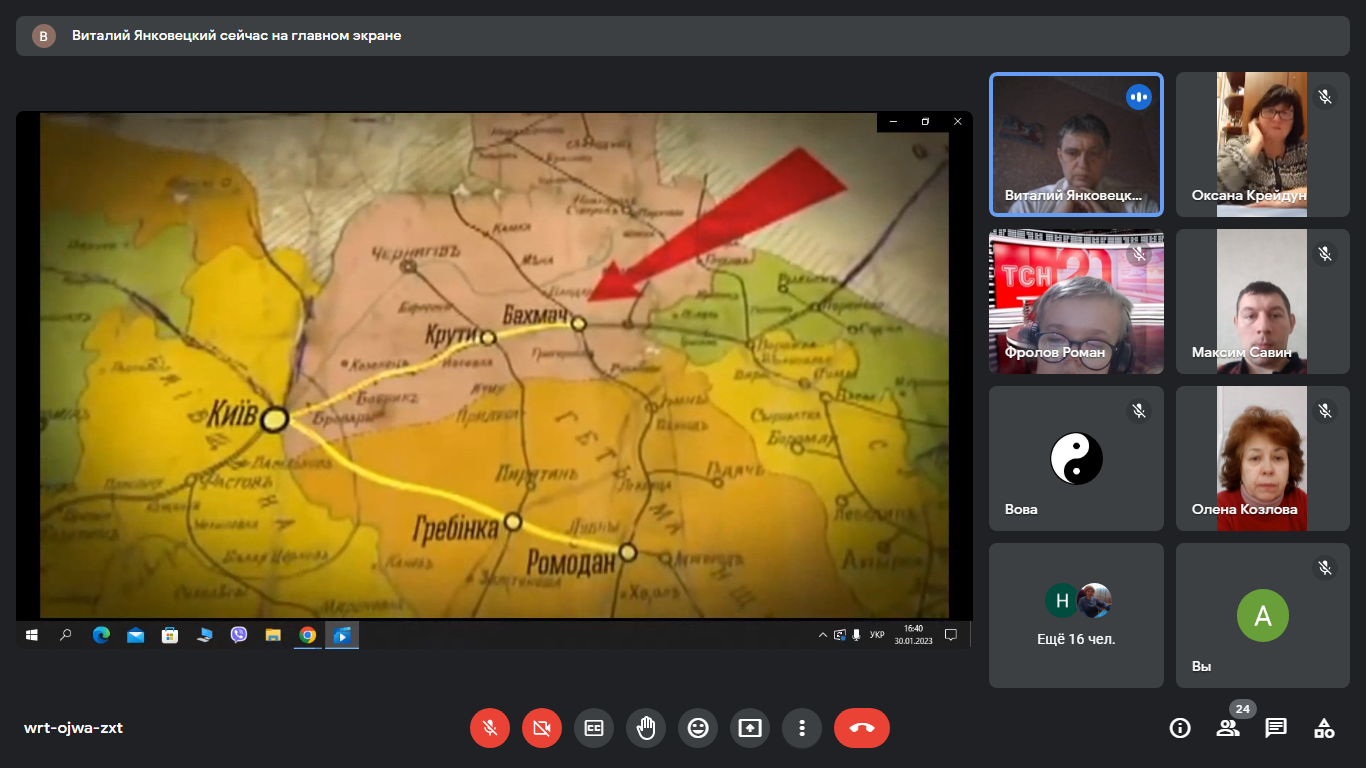Screen dimensions: 1366x768
Task: Leave the call with the red hang-up button
Action: (x=862, y=728)
